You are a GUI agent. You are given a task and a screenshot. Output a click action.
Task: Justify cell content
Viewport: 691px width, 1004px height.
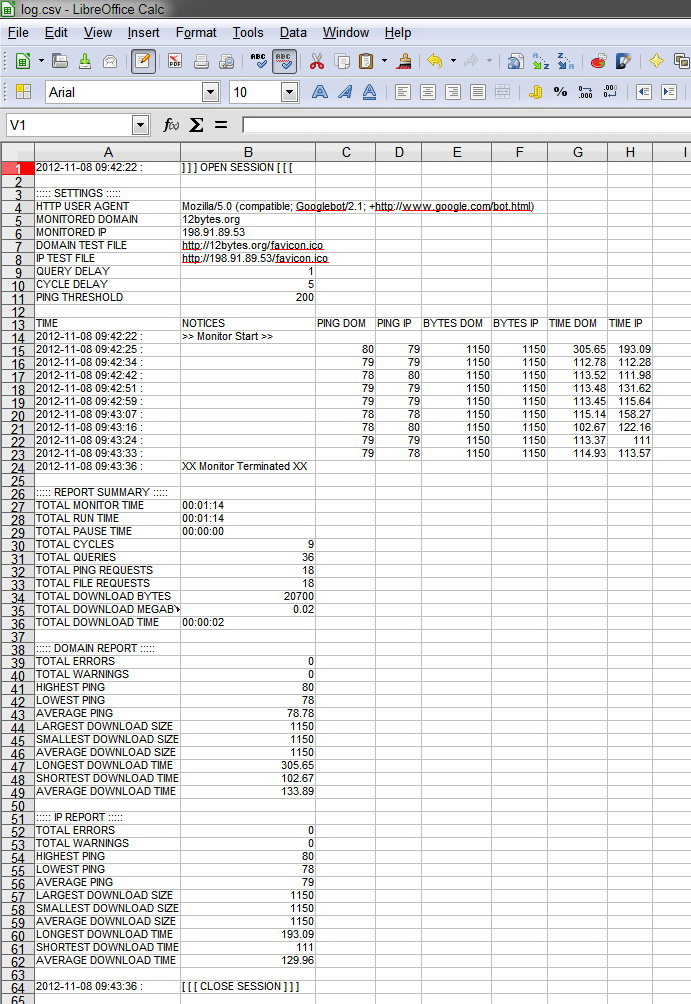click(478, 92)
